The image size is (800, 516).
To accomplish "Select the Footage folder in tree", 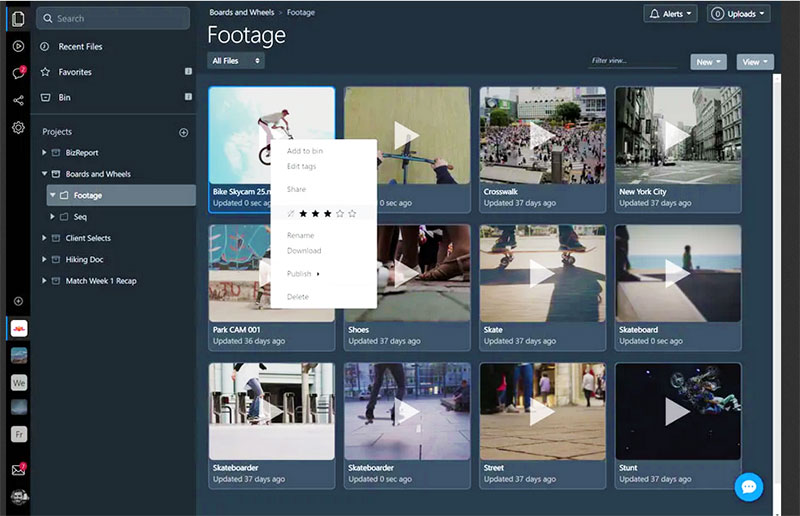I will [x=121, y=195].
